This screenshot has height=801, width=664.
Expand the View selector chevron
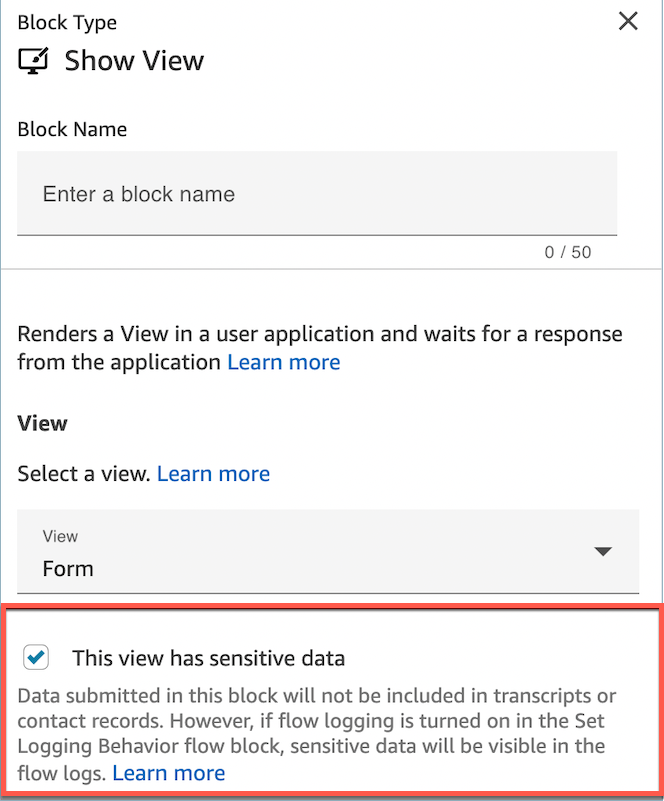(x=604, y=551)
